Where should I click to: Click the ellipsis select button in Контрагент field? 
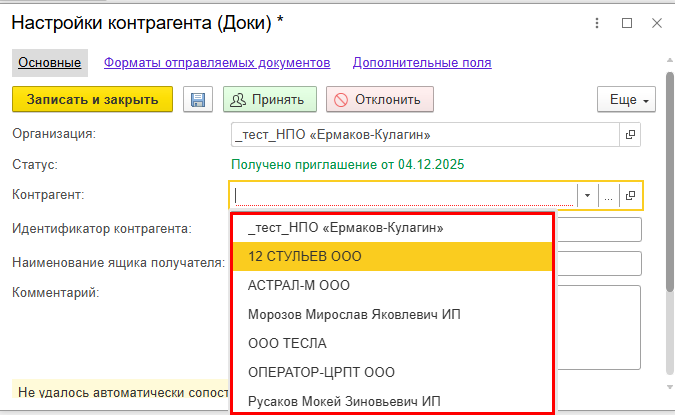click(608, 196)
